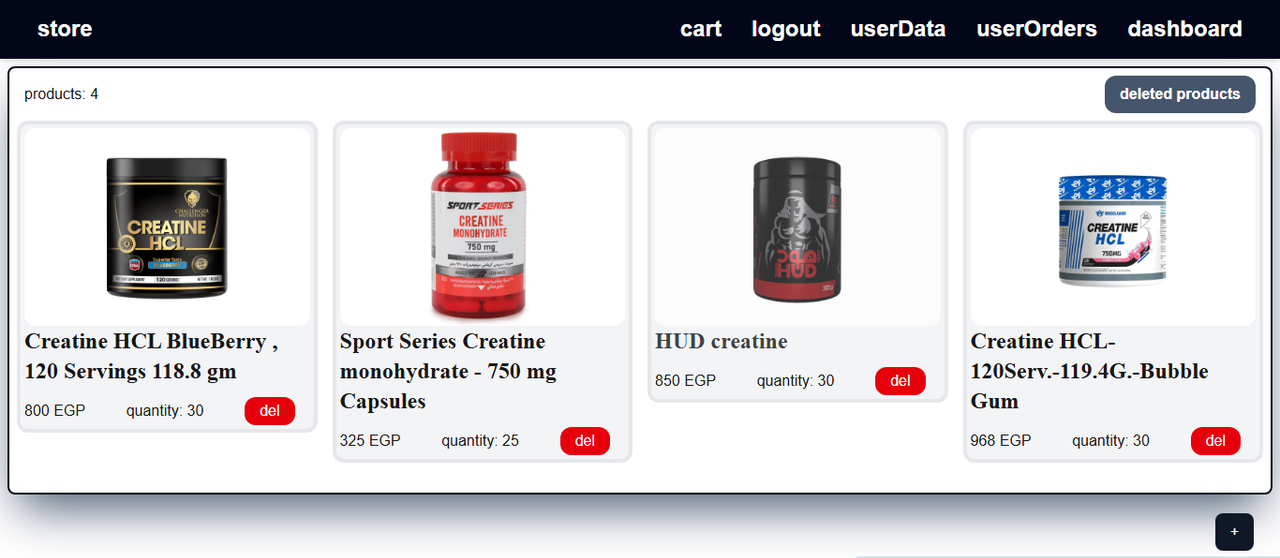Click the plus add-product button
1280x558 pixels.
(1234, 531)
